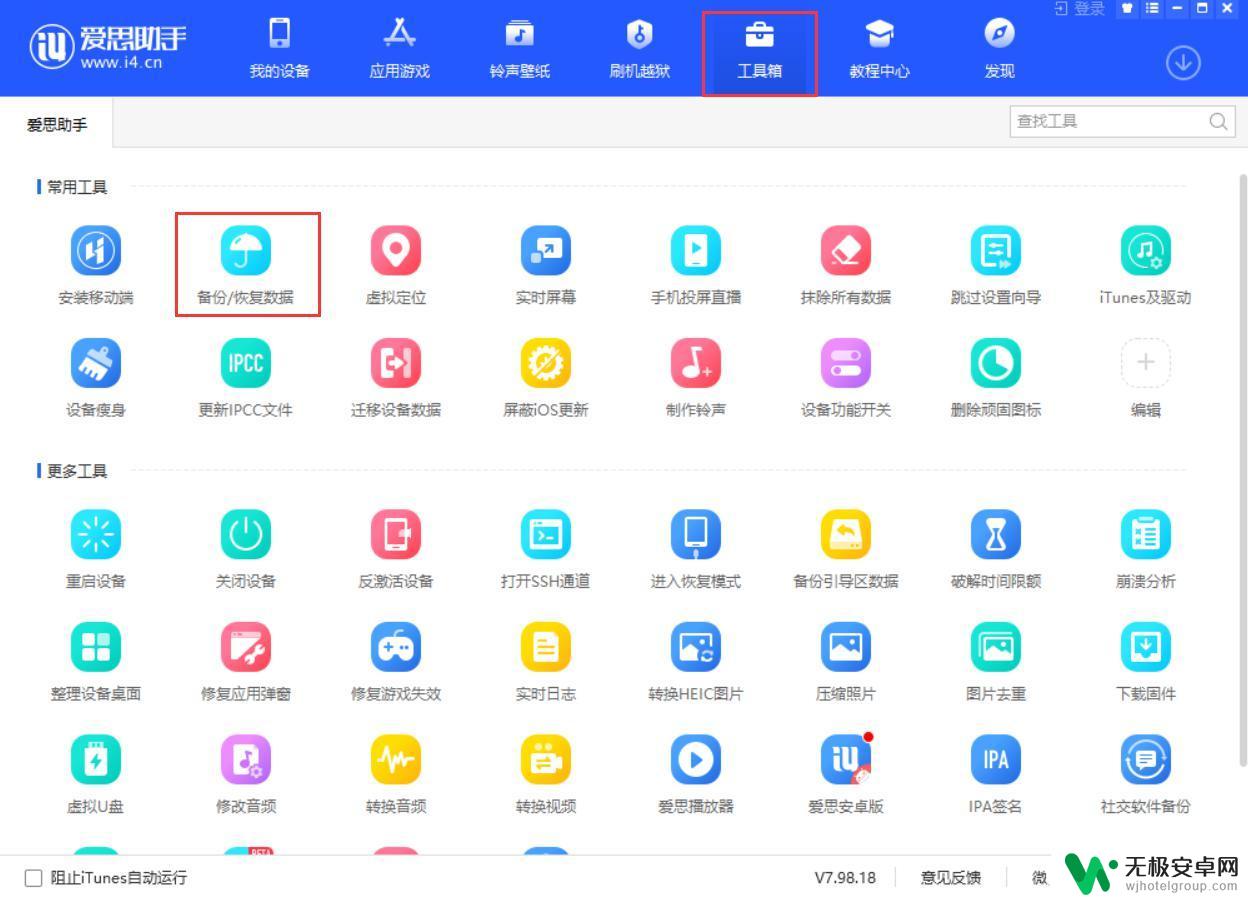Start 手机投屏直播 tool

(696, 250)
